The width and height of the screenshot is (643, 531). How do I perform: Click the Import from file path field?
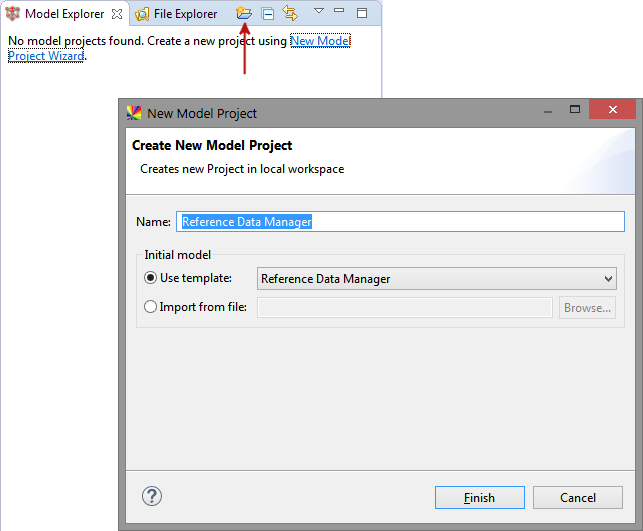pyautogui.click(x=405, y=308)
